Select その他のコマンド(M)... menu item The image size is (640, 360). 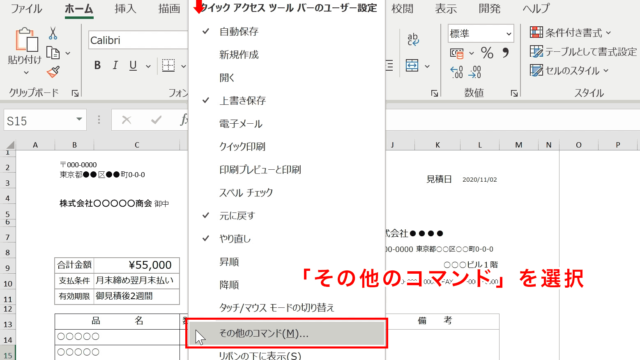(287, 333)
